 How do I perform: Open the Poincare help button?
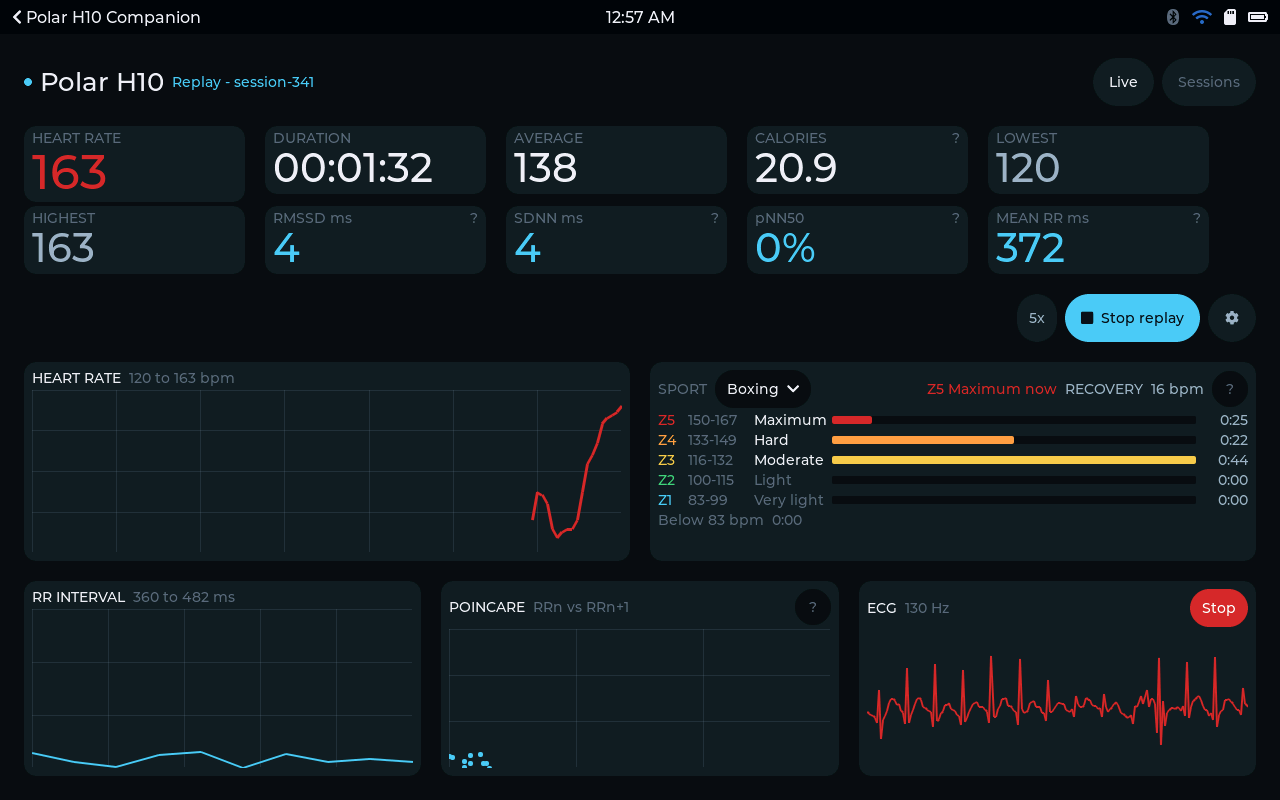click(813, 607)
